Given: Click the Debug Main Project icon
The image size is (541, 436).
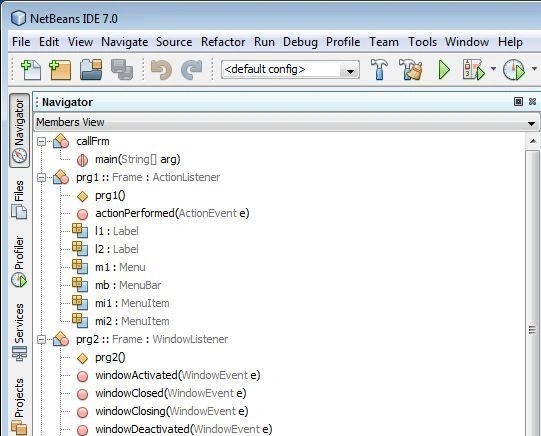Looking at the screenshot, I should tap(474, 70).
